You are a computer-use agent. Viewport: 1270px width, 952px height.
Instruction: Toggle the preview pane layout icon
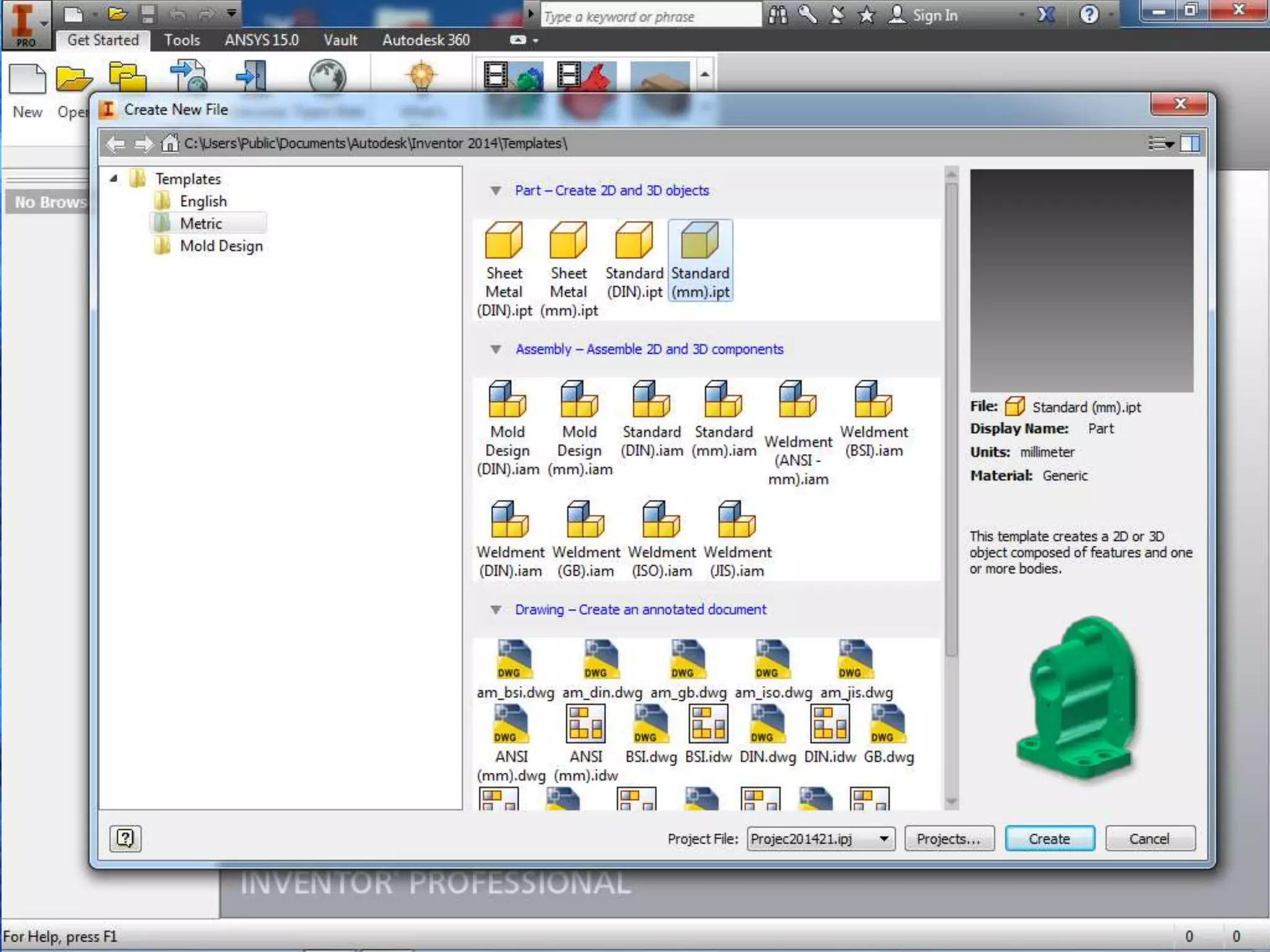pyautogui.click(x=1190, y=144)
